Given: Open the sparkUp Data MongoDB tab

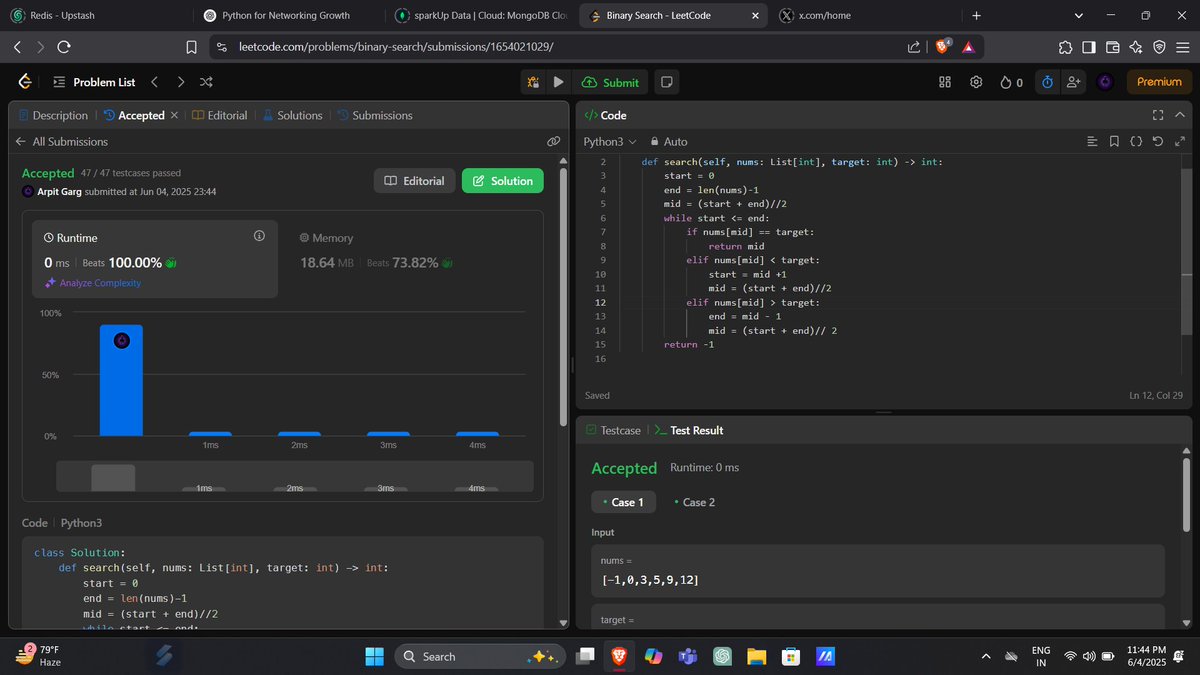Looking at the screenshot, I should pos(479,16).
